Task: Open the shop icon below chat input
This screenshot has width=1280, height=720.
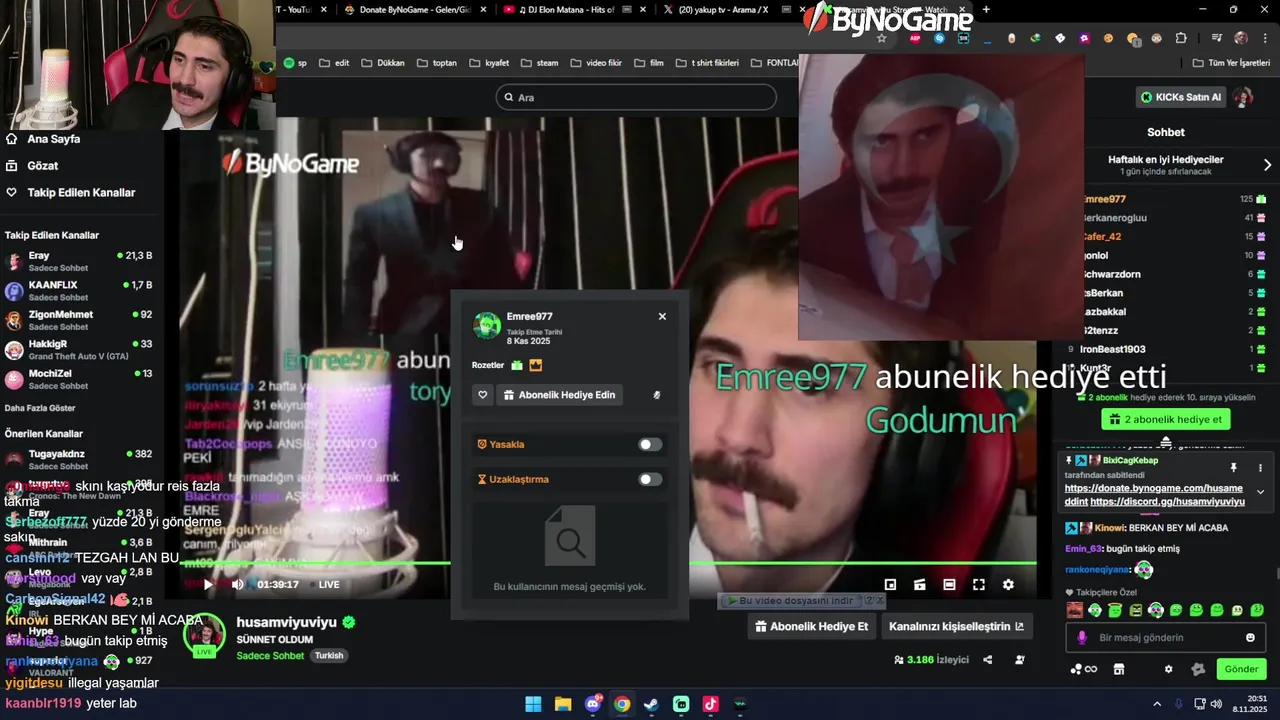Action: coord(1119,669)
